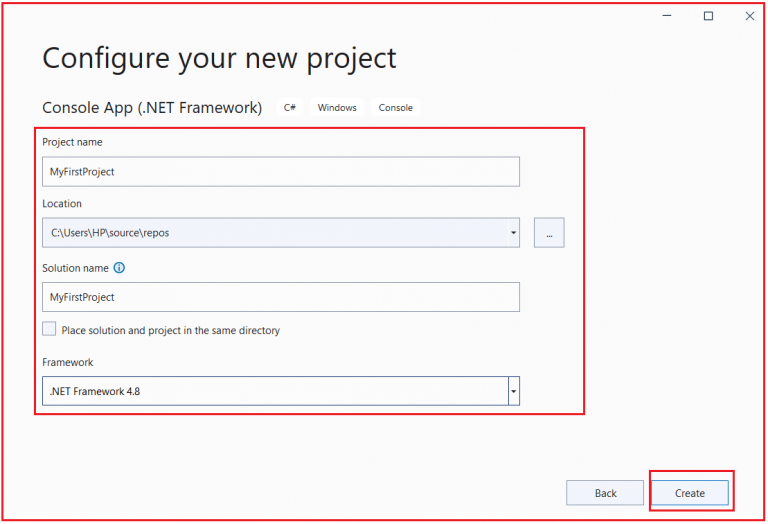768x524 pixels.
Task: Close the Configure your new project dialog
Action: pyautogui.click(x=749, y=16)
